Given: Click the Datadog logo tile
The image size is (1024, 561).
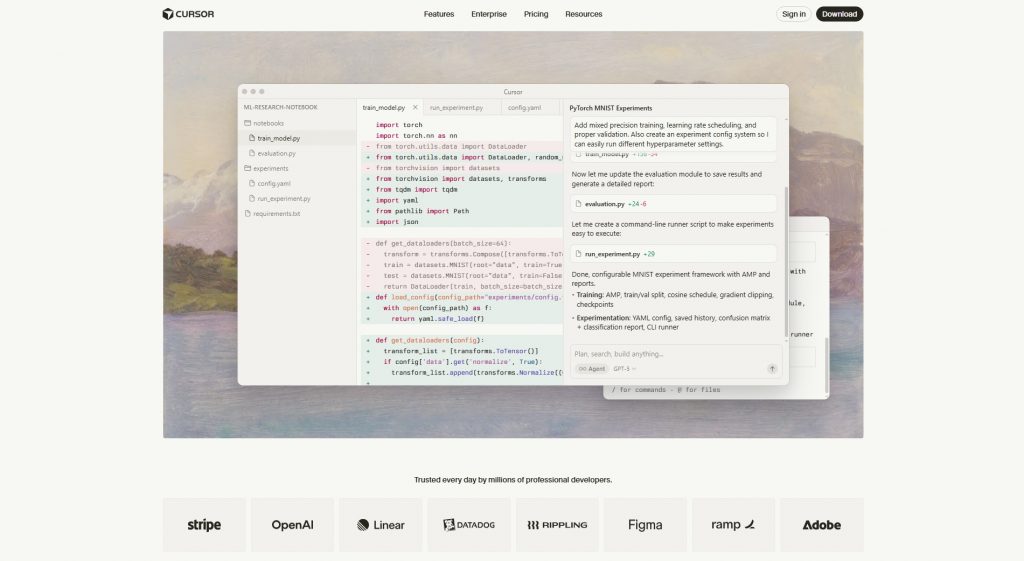Looking at the screenshot, I should (x=469, y=525).
